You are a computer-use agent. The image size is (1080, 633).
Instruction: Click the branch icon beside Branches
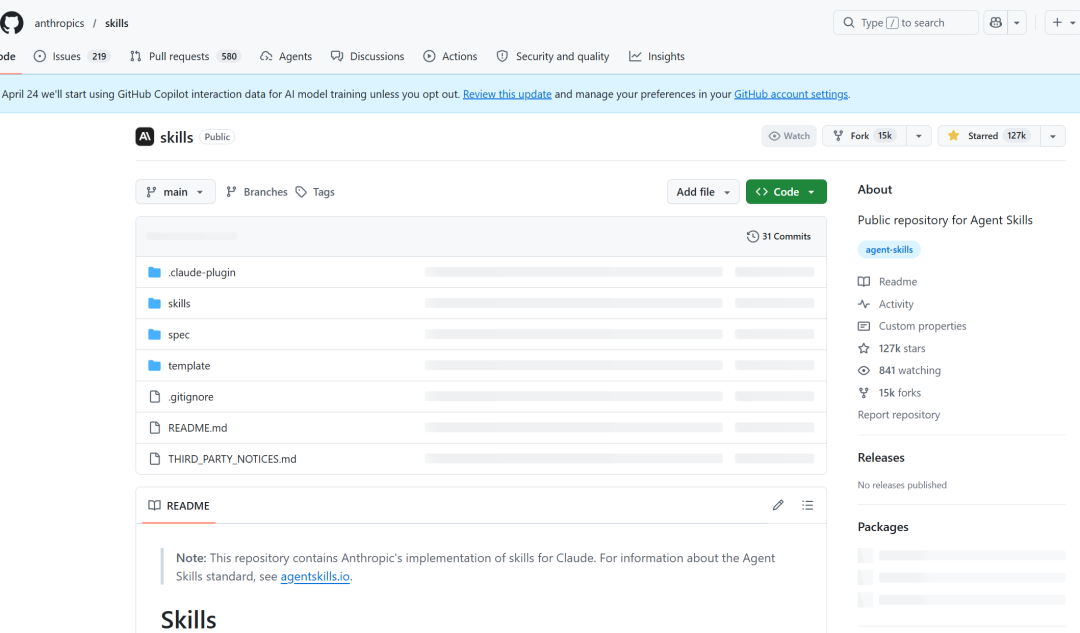tap(231, 192)
